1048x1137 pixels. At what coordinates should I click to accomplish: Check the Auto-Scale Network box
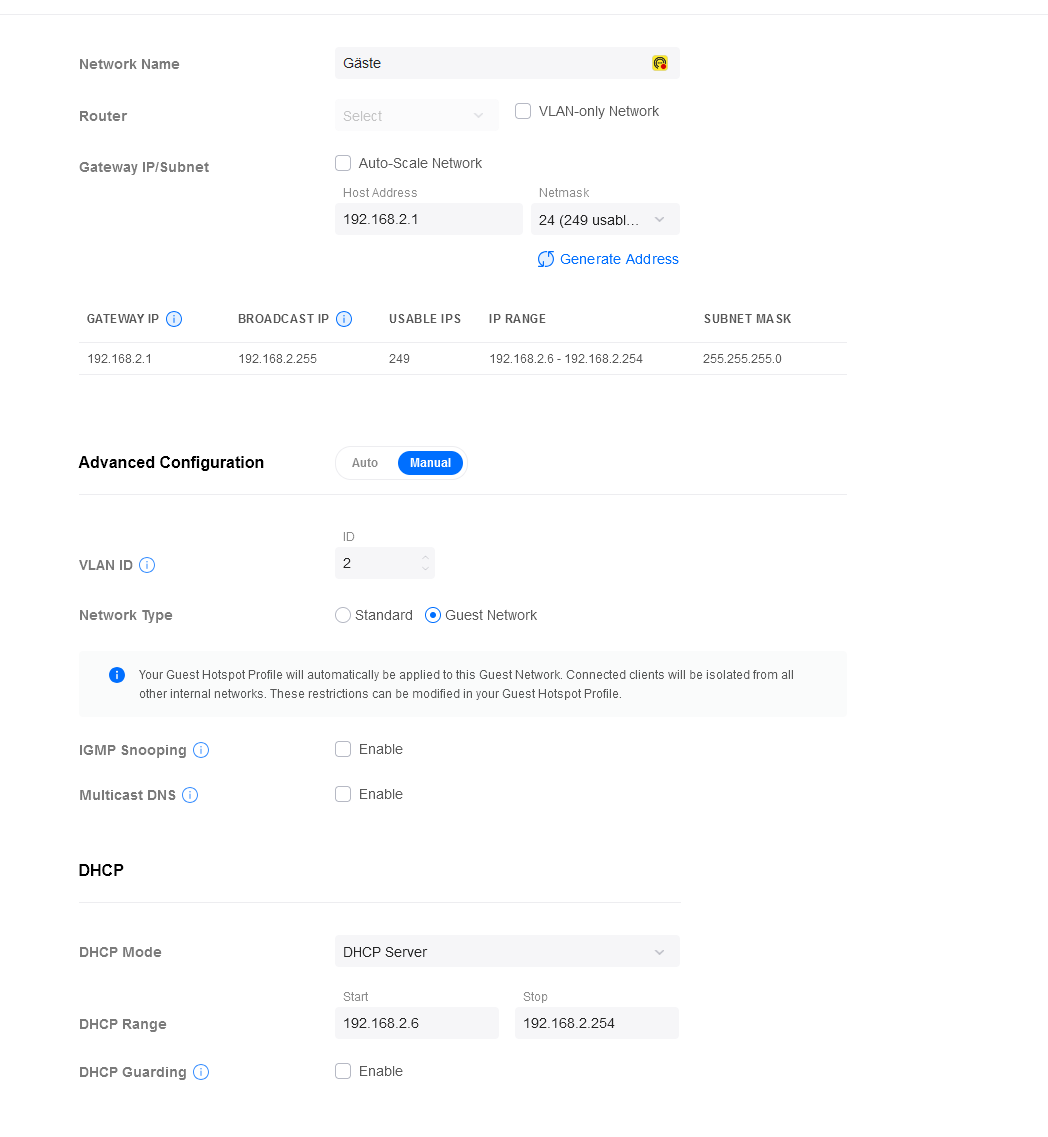343,163
